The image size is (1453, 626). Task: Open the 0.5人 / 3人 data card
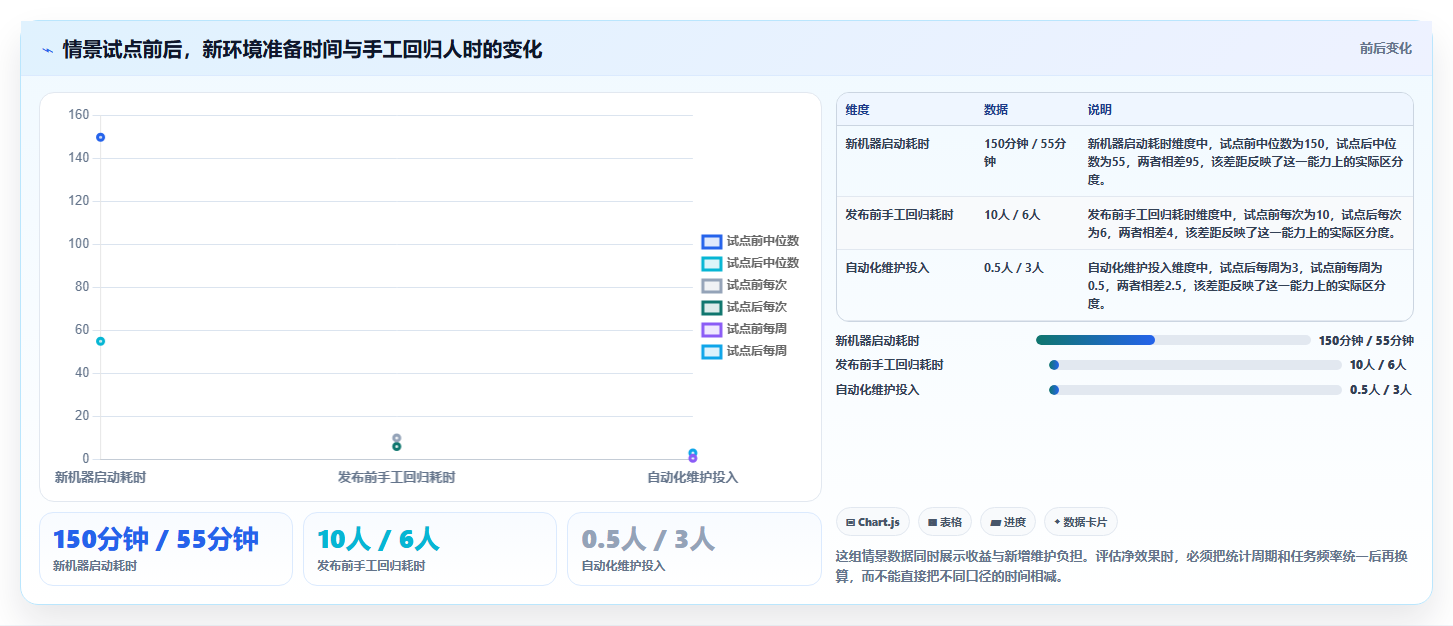[x=694, y=549]
